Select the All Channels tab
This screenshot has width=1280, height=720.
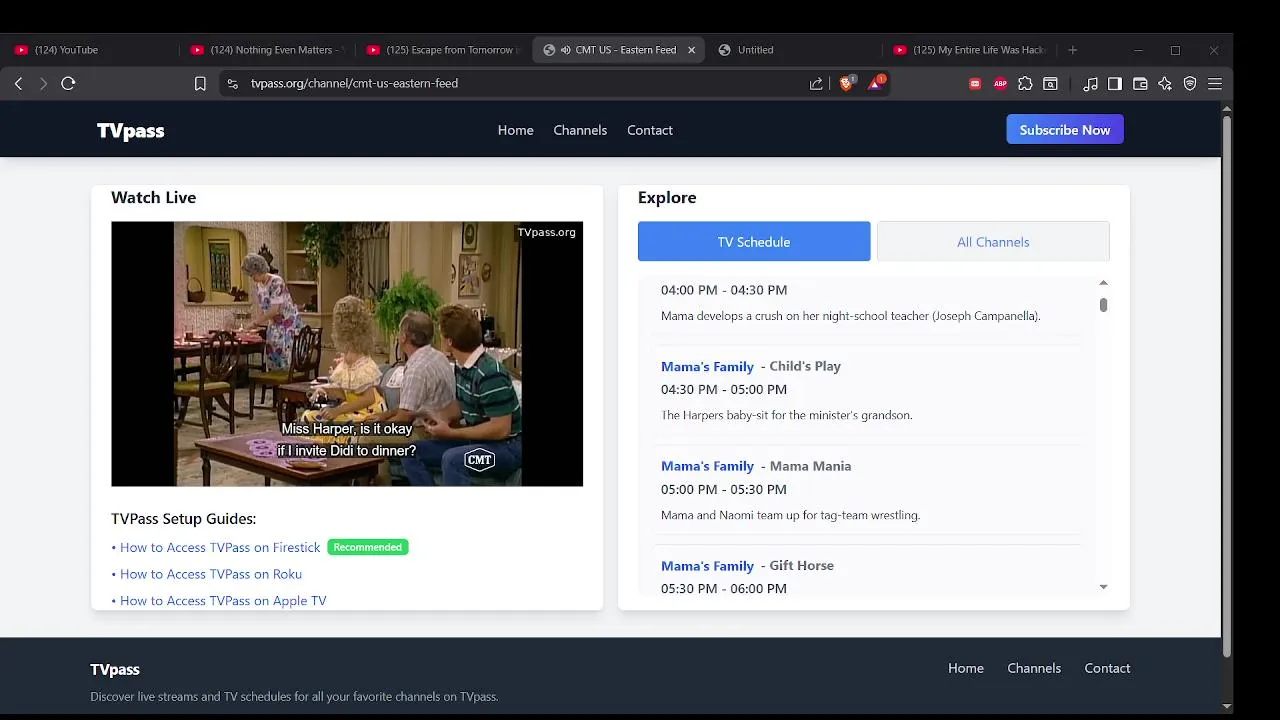993,242
